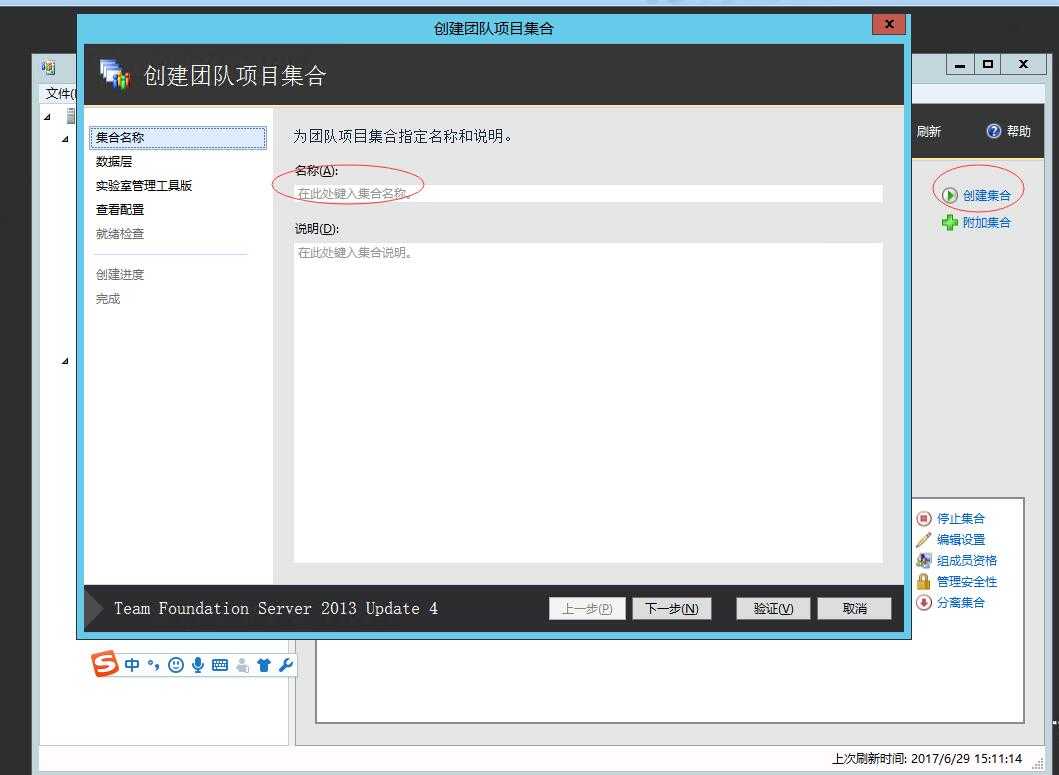
Task: Toggle Sogou Chinese/English mode (中)
Action: (132, 665)
